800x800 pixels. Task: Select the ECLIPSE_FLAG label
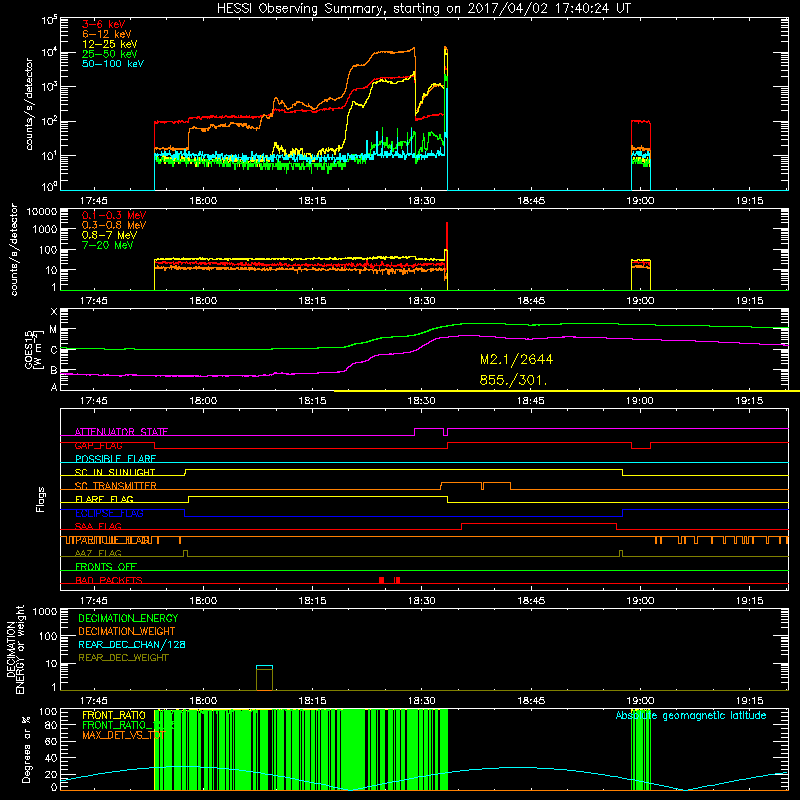[109, 513]
